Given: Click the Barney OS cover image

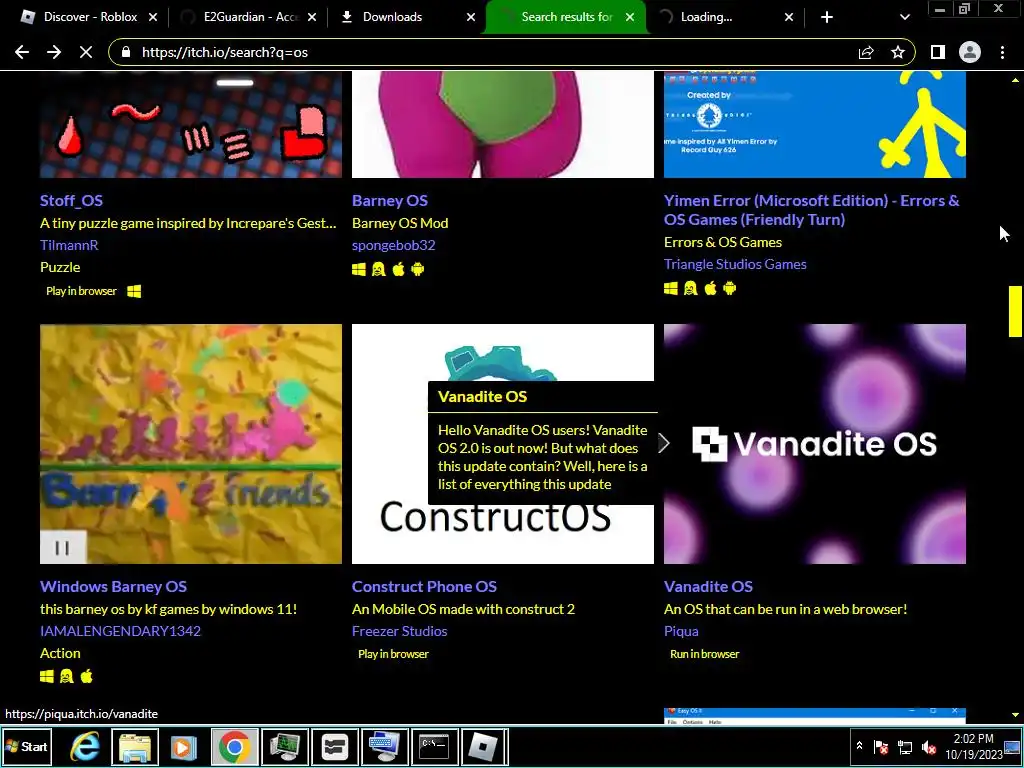Looking at the screenshot, I should tap(503, 124).
